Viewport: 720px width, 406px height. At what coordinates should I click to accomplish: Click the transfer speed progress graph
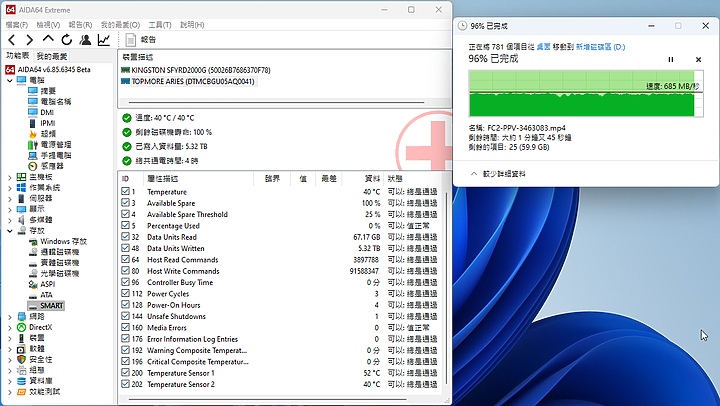586,94
